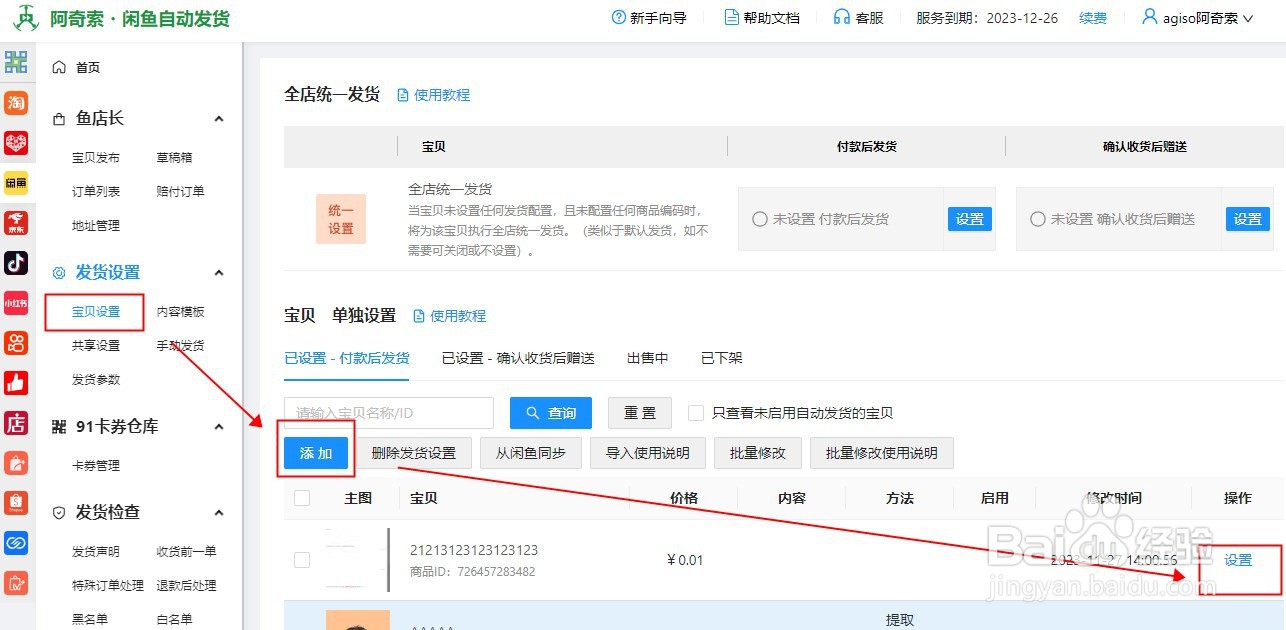
Task: Switch to 已下架 tab
Action: pyautogui.click(x=722, y=358)
